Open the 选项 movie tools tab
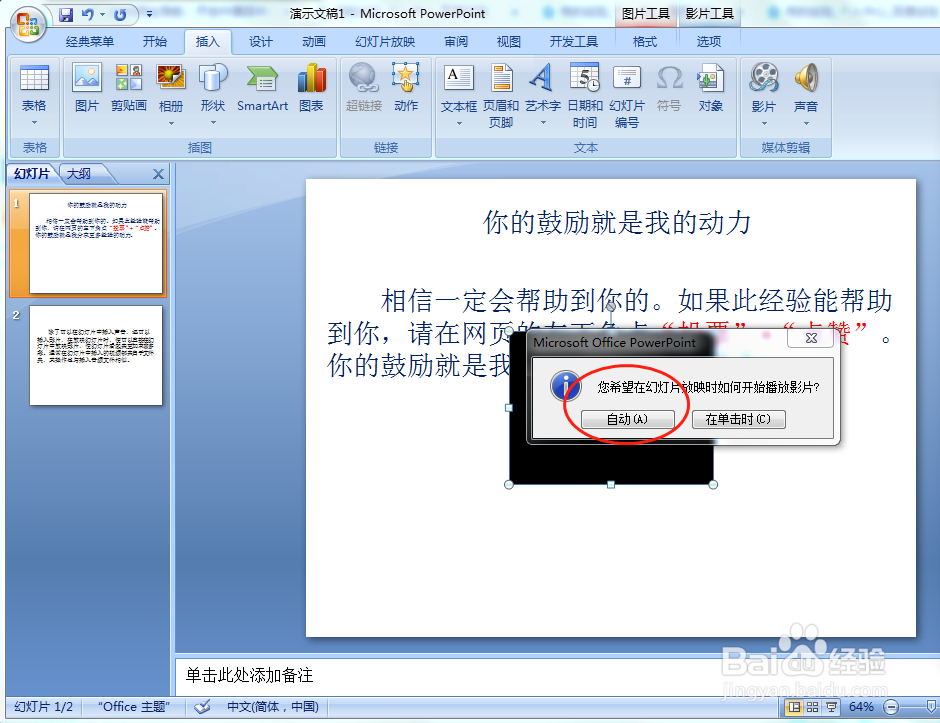Viewport: 940px width, 723px height. 709,41
